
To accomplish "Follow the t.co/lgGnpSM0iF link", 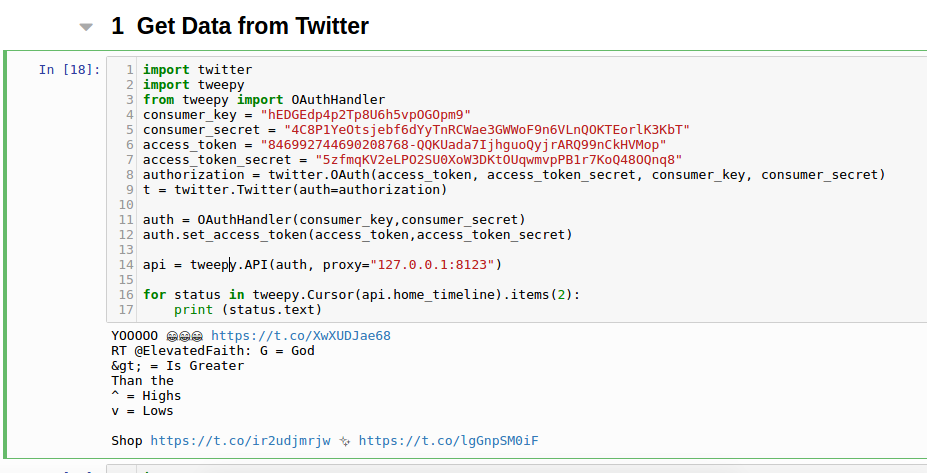I will tap(448, 440).
